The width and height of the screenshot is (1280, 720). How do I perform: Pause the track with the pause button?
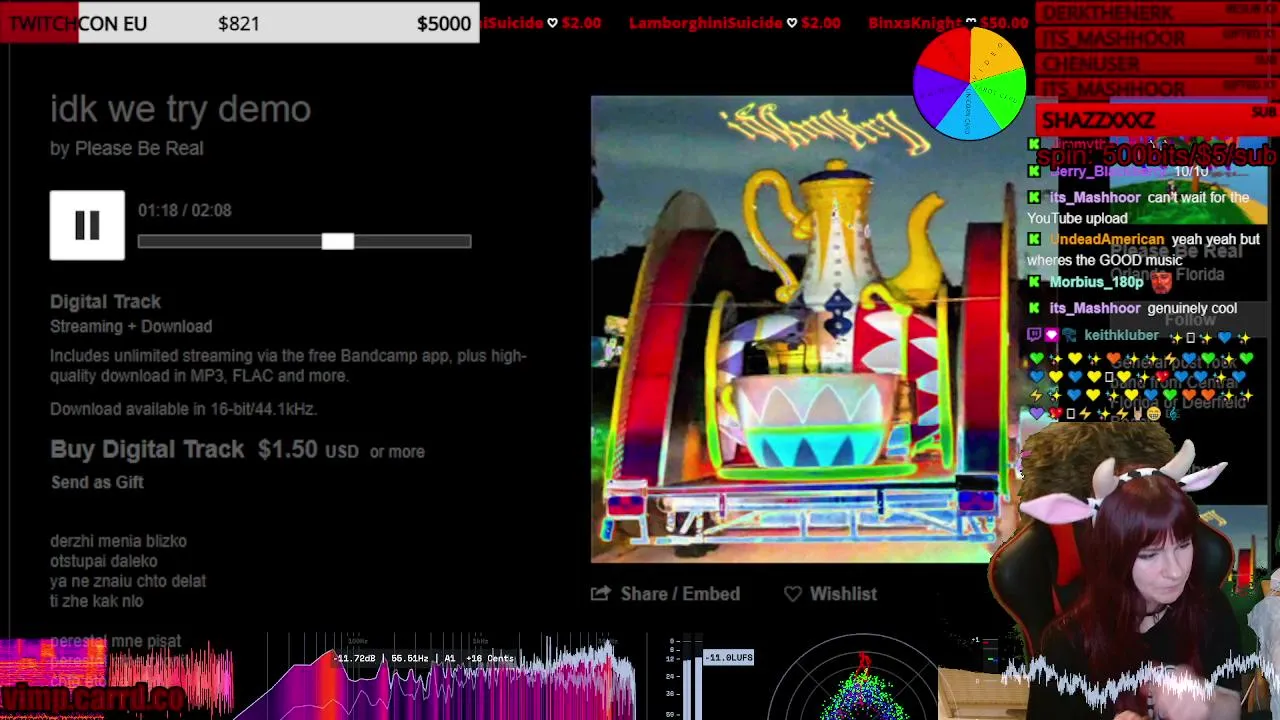tap(87, 225)
